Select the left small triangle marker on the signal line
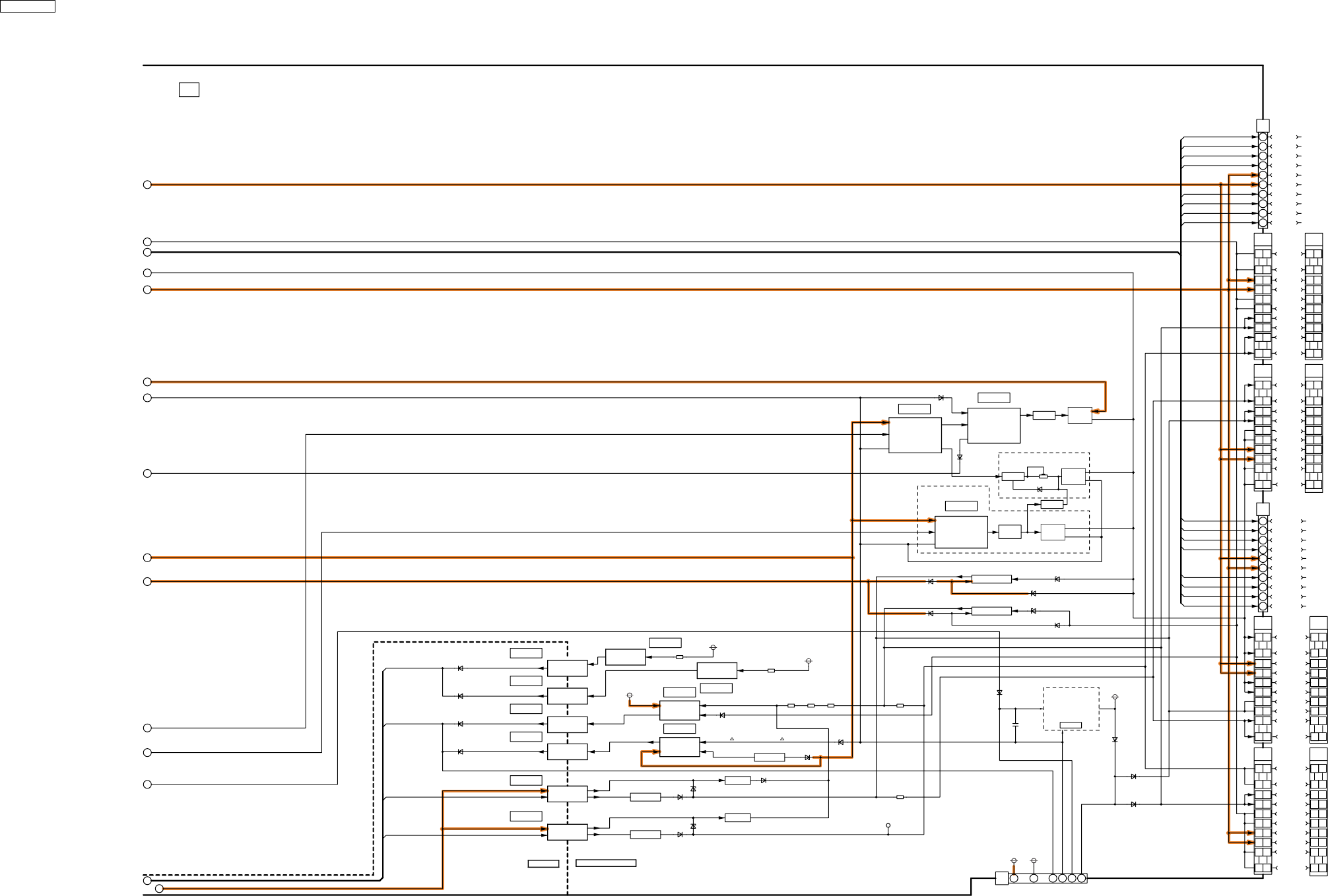The height and width of the screenshot is (896, 1328). [732, 739]
